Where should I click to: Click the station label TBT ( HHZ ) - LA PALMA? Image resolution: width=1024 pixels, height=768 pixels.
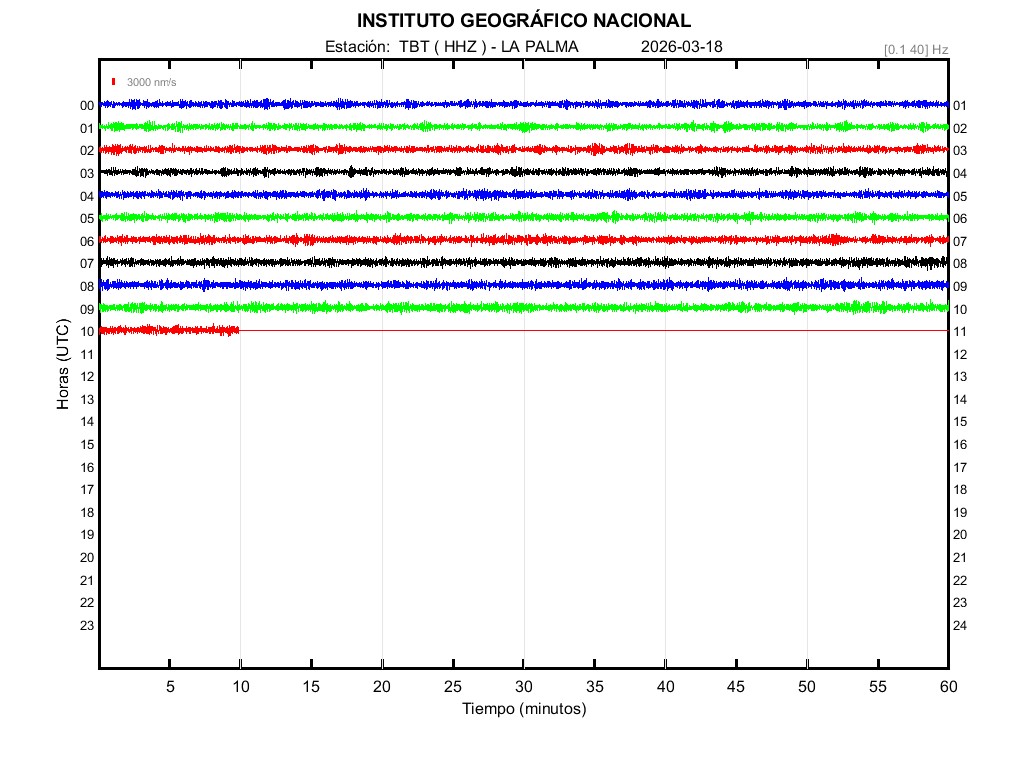[x=452, y=47]
